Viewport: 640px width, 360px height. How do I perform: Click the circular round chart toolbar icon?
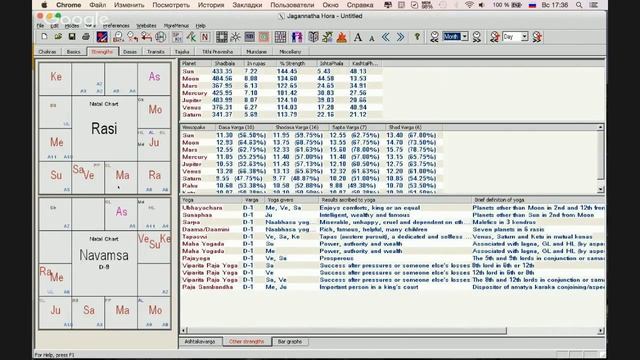coord(161,37)
